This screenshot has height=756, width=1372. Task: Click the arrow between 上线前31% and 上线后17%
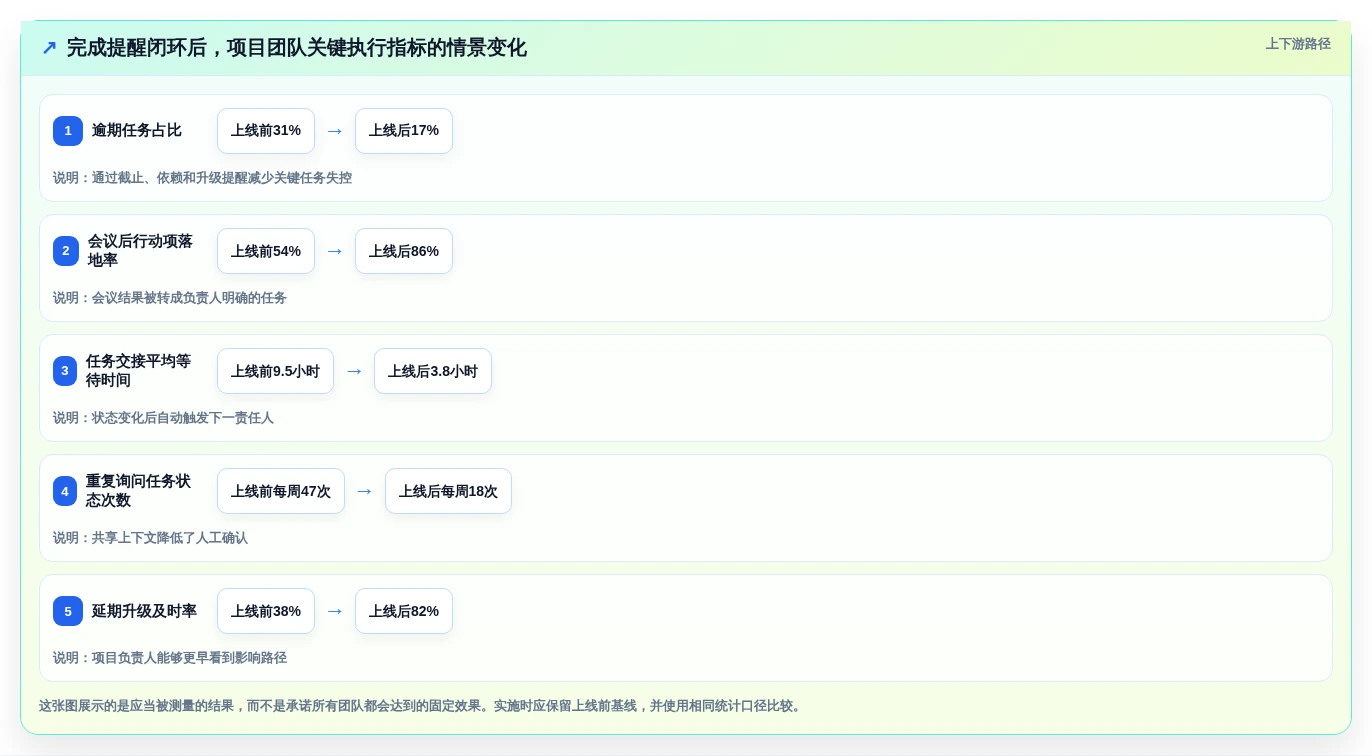[x=335, y=131]
